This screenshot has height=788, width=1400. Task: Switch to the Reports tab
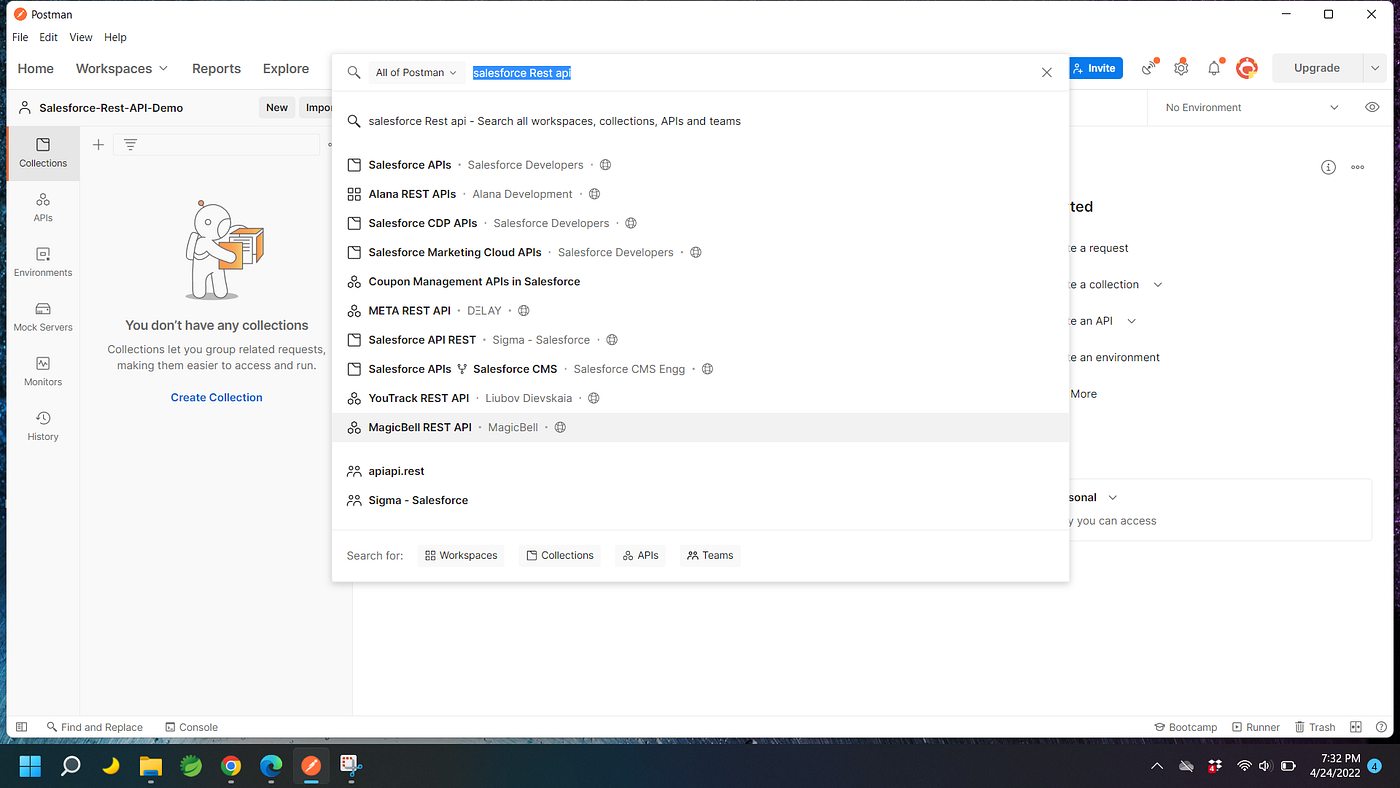click(x=216, y=68)
